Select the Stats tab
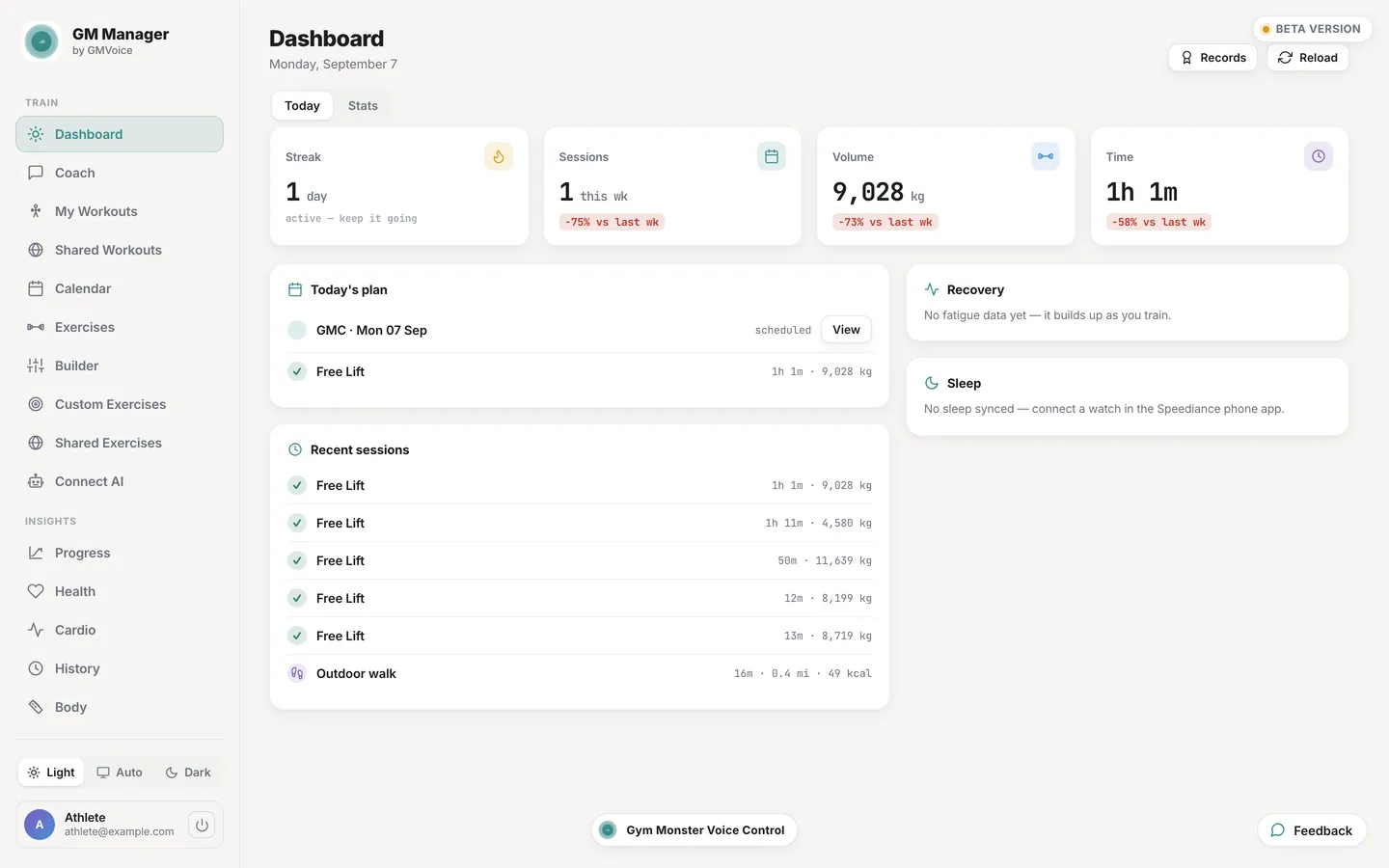Screen dimensions: 1389x868 (363, 106)
